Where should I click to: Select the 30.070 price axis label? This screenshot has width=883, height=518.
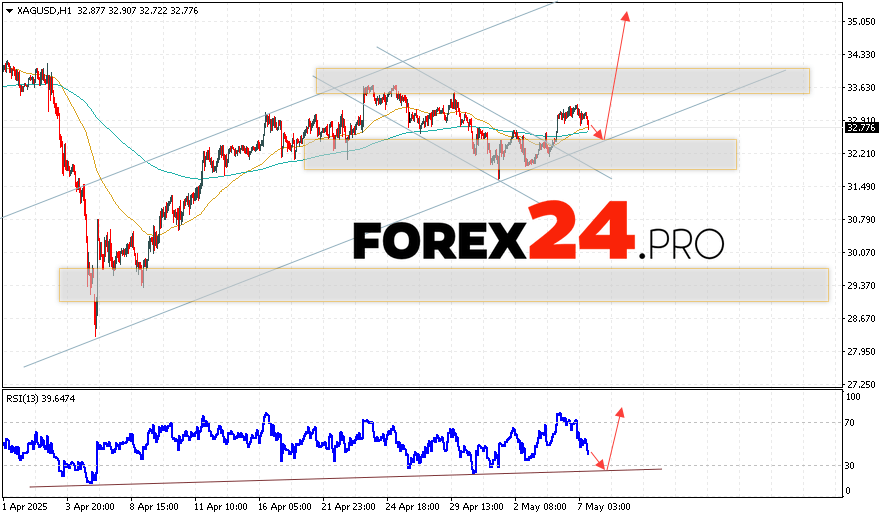click(861, 253)
